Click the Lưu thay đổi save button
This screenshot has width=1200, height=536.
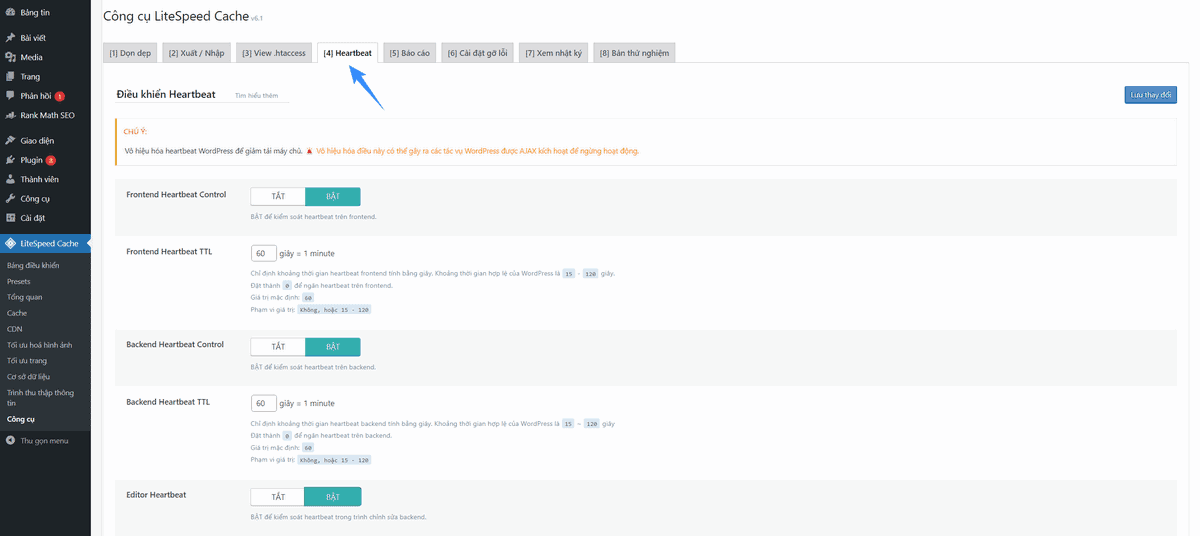coord(1150,95)
